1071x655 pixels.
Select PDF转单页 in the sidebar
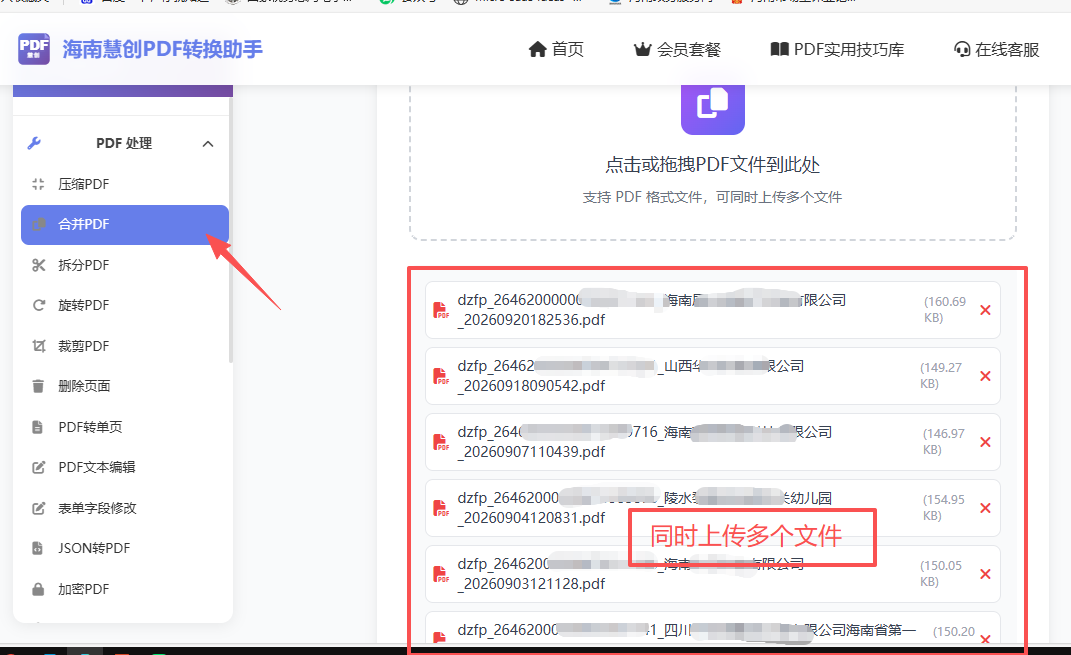tap(124, 427)
